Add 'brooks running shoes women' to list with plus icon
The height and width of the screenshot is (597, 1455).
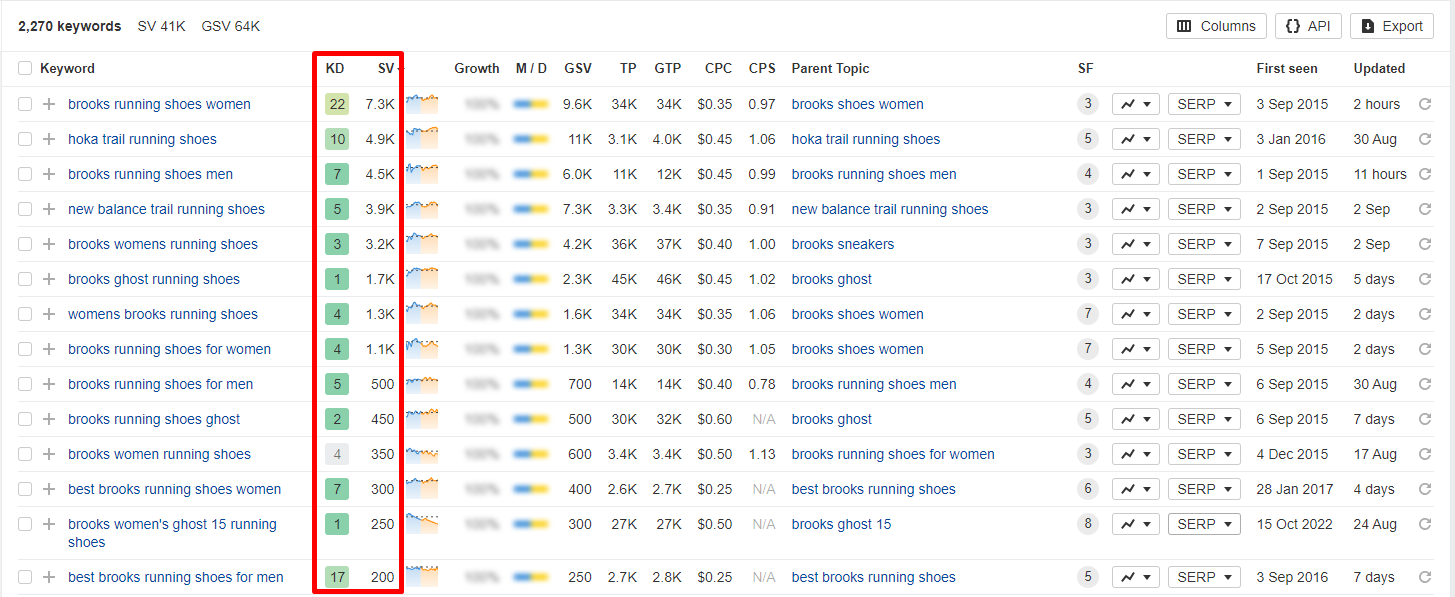click(x=49, y=104)
